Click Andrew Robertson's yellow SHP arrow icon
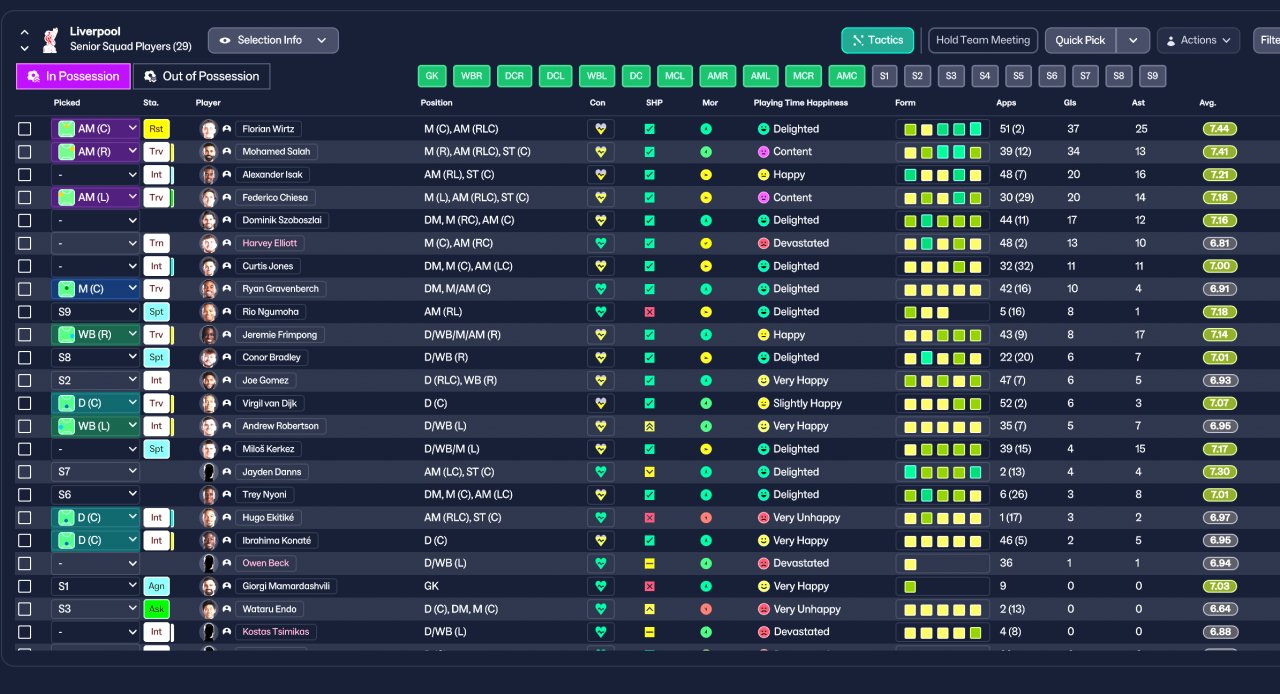This screenshot has height=694, width=1280. tap(649, 426)
